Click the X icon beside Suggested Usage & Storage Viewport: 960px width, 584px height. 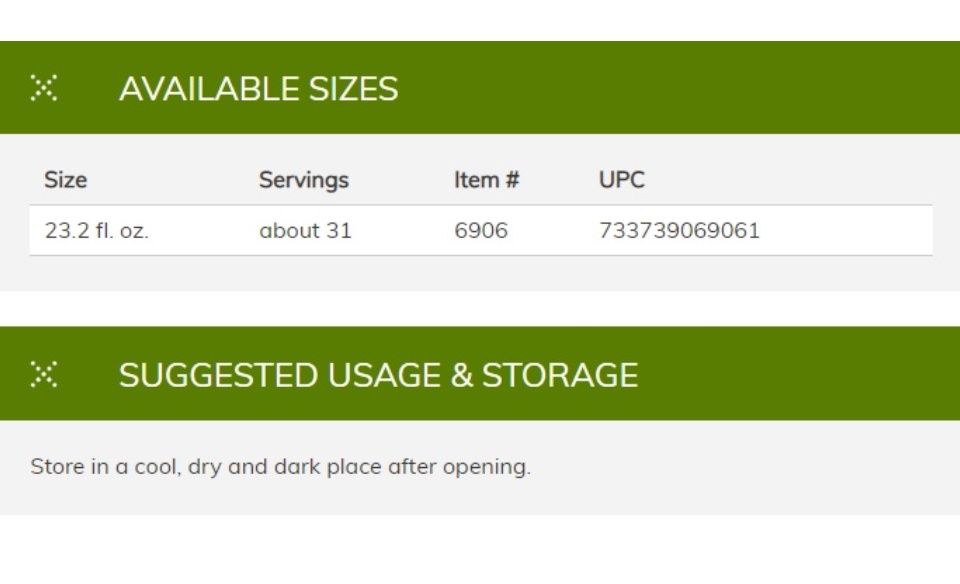[43, 374]
